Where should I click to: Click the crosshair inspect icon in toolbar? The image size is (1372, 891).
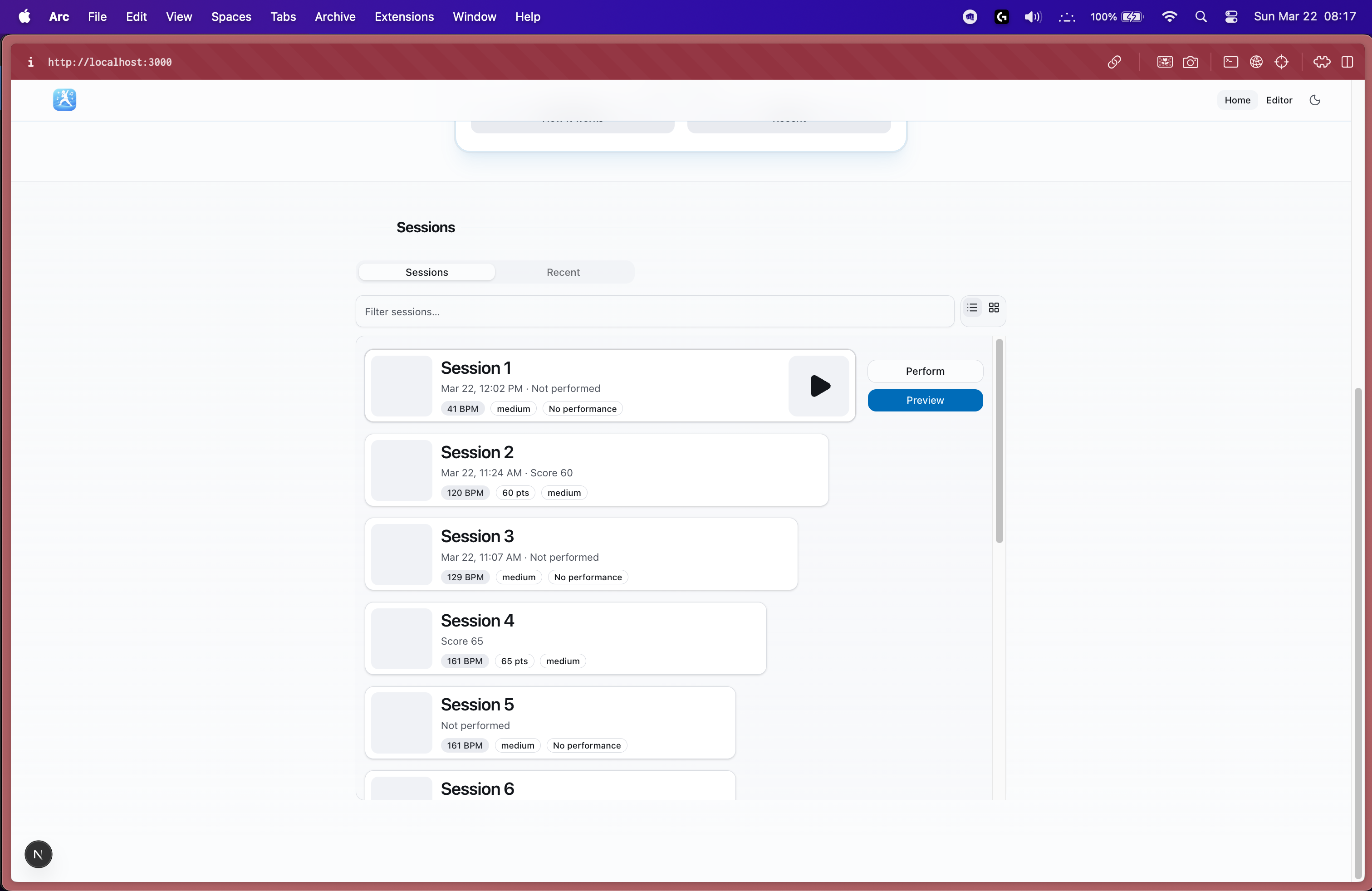click(1282, 62)
